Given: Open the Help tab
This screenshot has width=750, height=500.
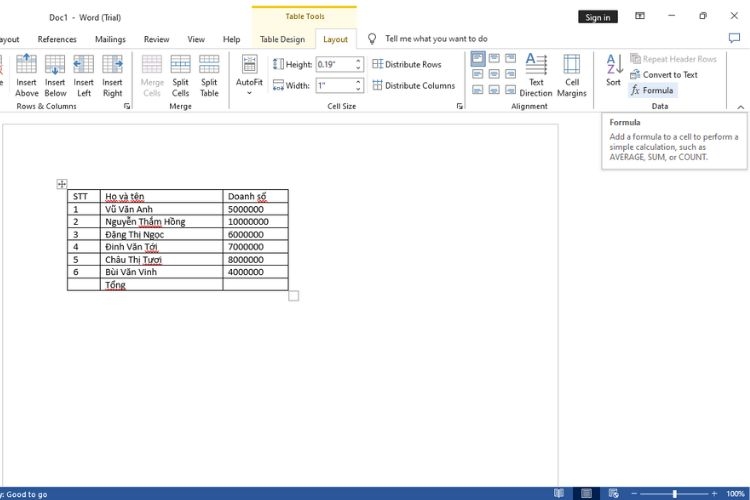Looking at the screenshot, I should click(x=232, y=39).
